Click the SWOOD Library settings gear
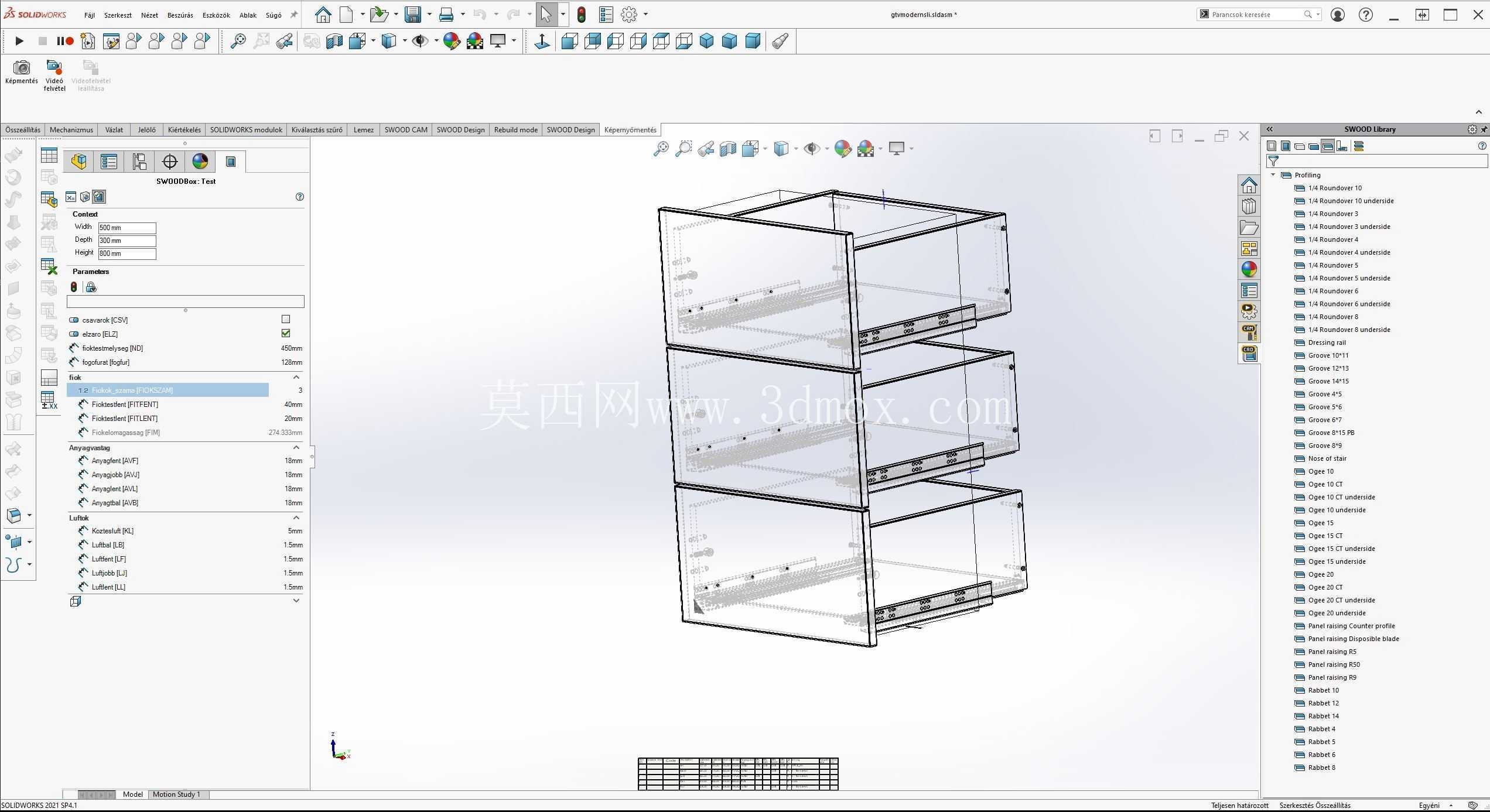1490x812 pixels. click(1472, 129)
